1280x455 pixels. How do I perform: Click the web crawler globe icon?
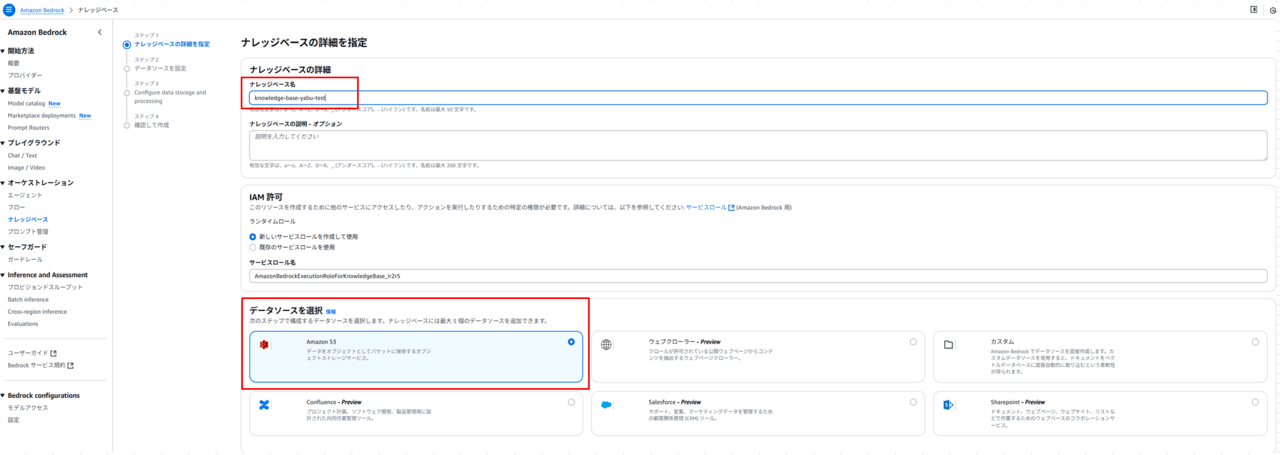click(606, 344)
